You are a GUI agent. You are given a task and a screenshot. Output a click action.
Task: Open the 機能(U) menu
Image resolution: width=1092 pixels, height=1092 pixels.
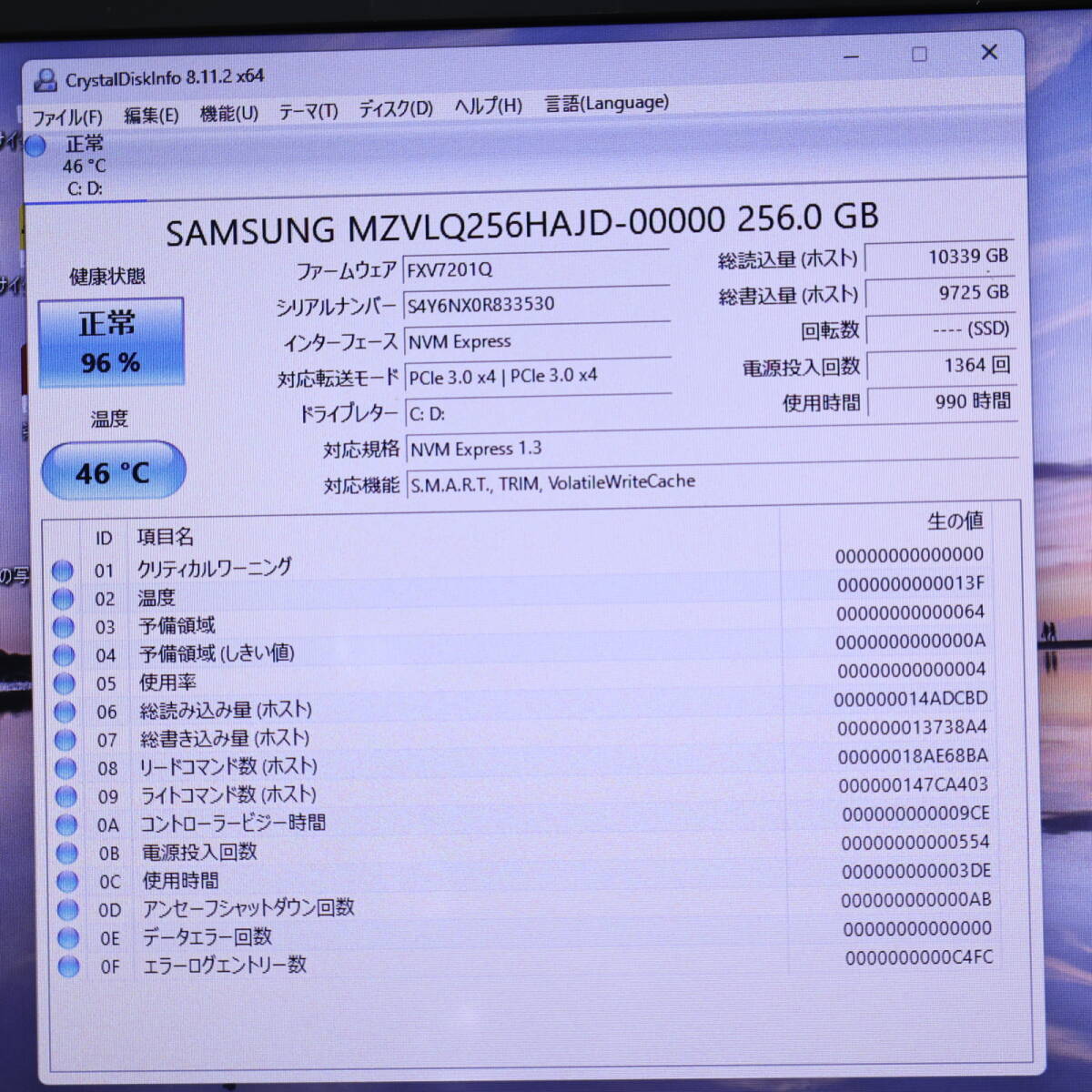(229, 114)
